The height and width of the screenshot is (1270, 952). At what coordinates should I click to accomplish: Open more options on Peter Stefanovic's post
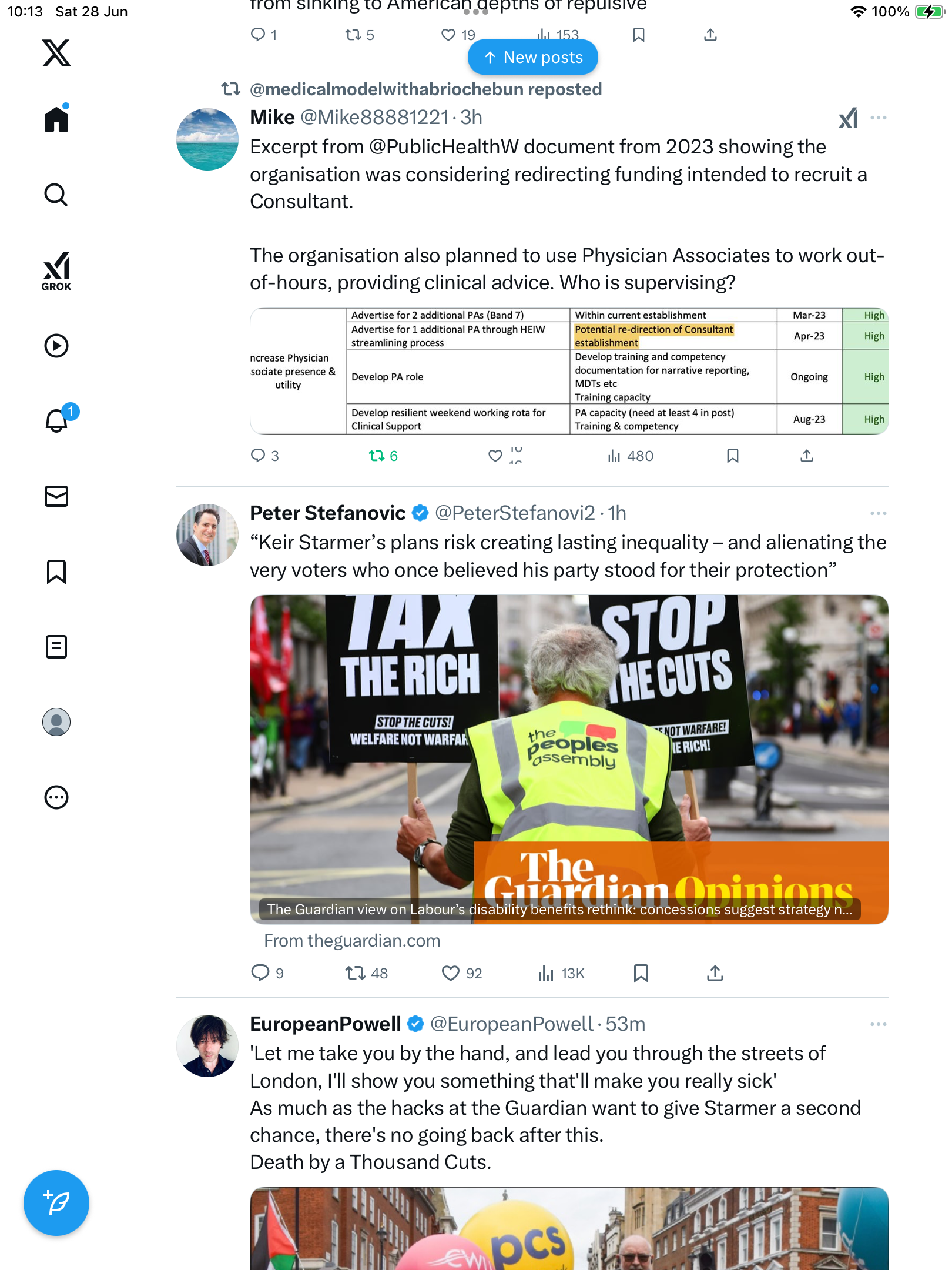click(879, 513)
